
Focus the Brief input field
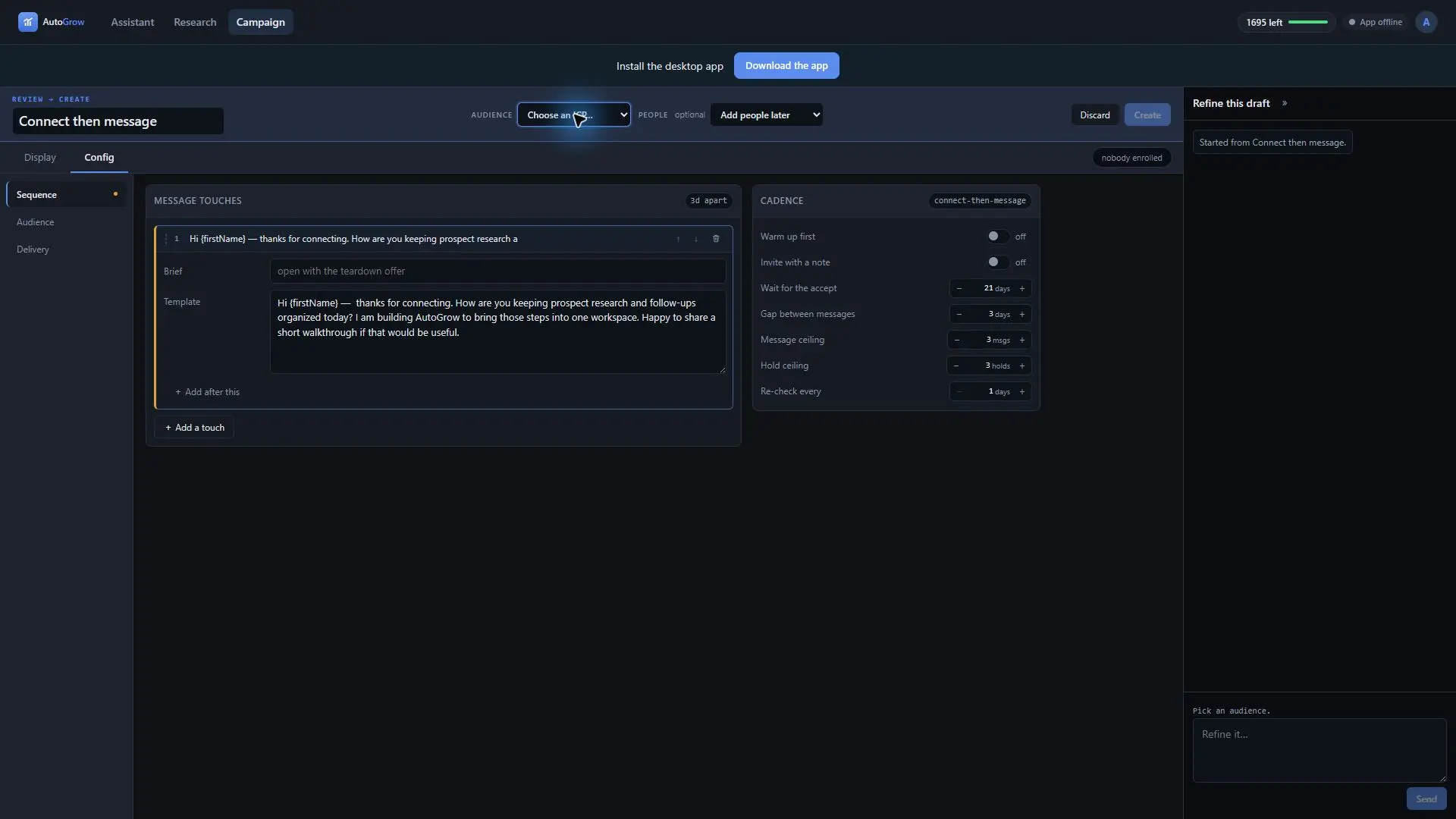497,271
